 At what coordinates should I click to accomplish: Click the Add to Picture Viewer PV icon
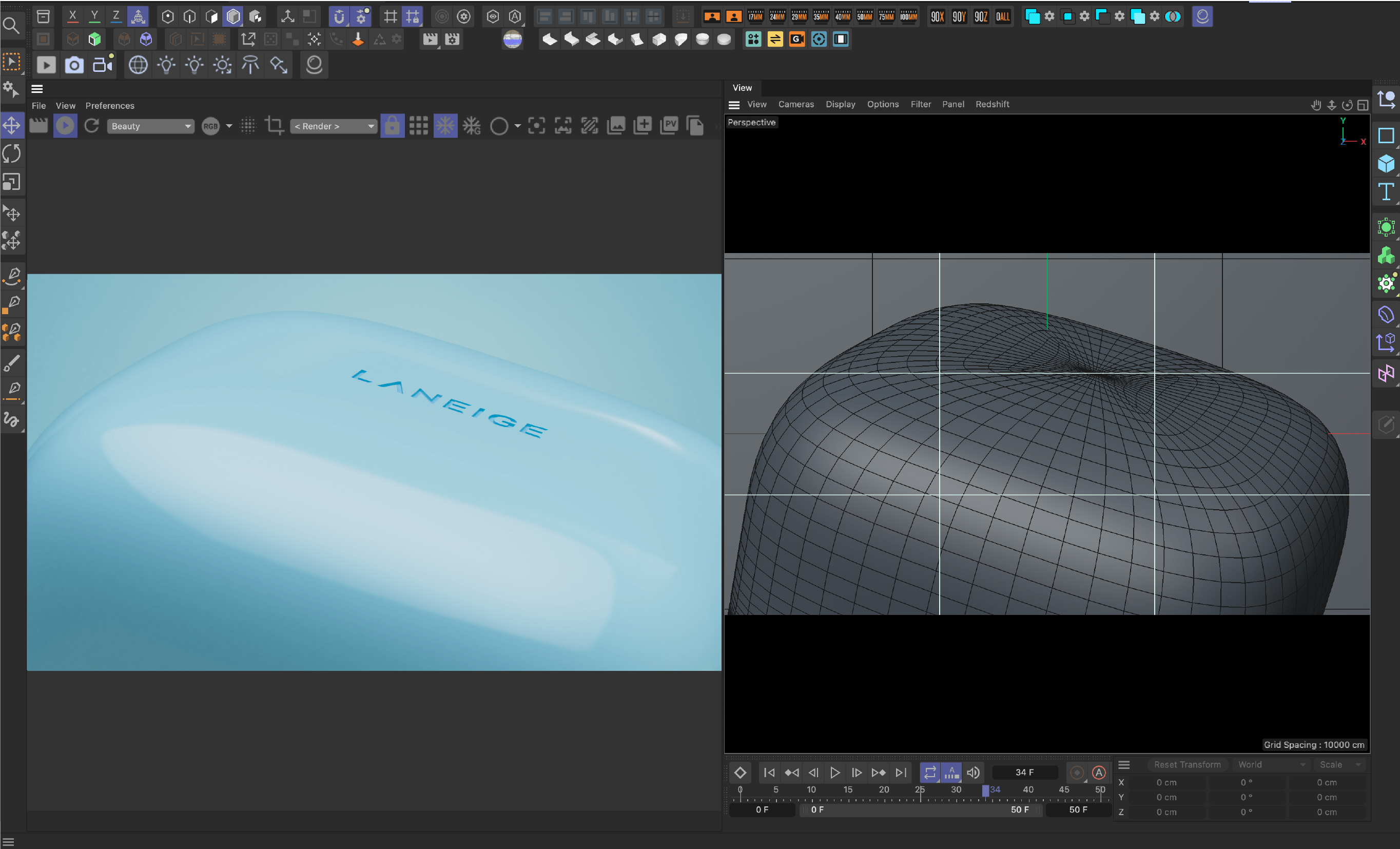(669, 126)
